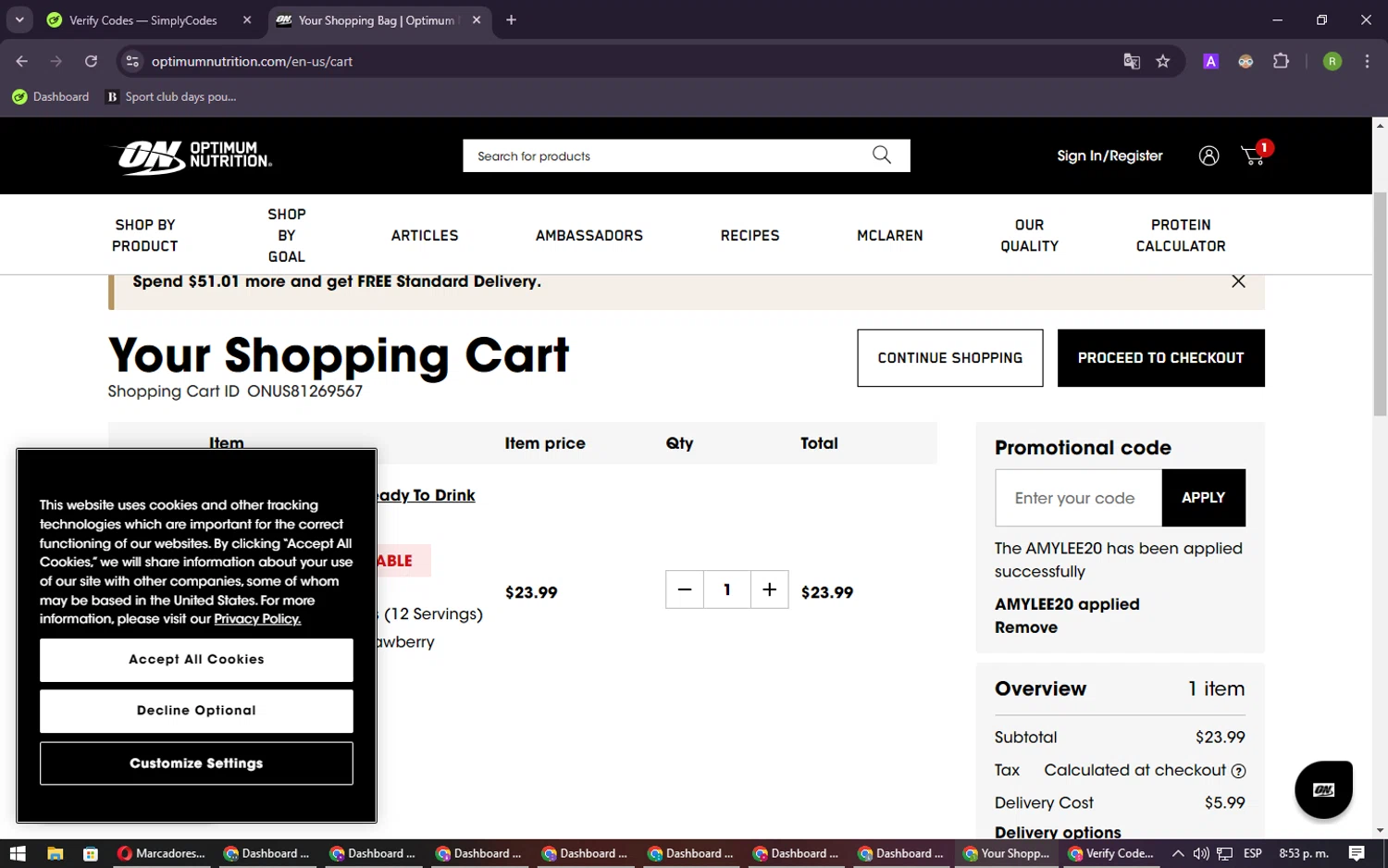The height and width of the screenshot is (868, 1388).
Task: Switch to the Marcadores taskbar window
Action: [x=161, y=853]
